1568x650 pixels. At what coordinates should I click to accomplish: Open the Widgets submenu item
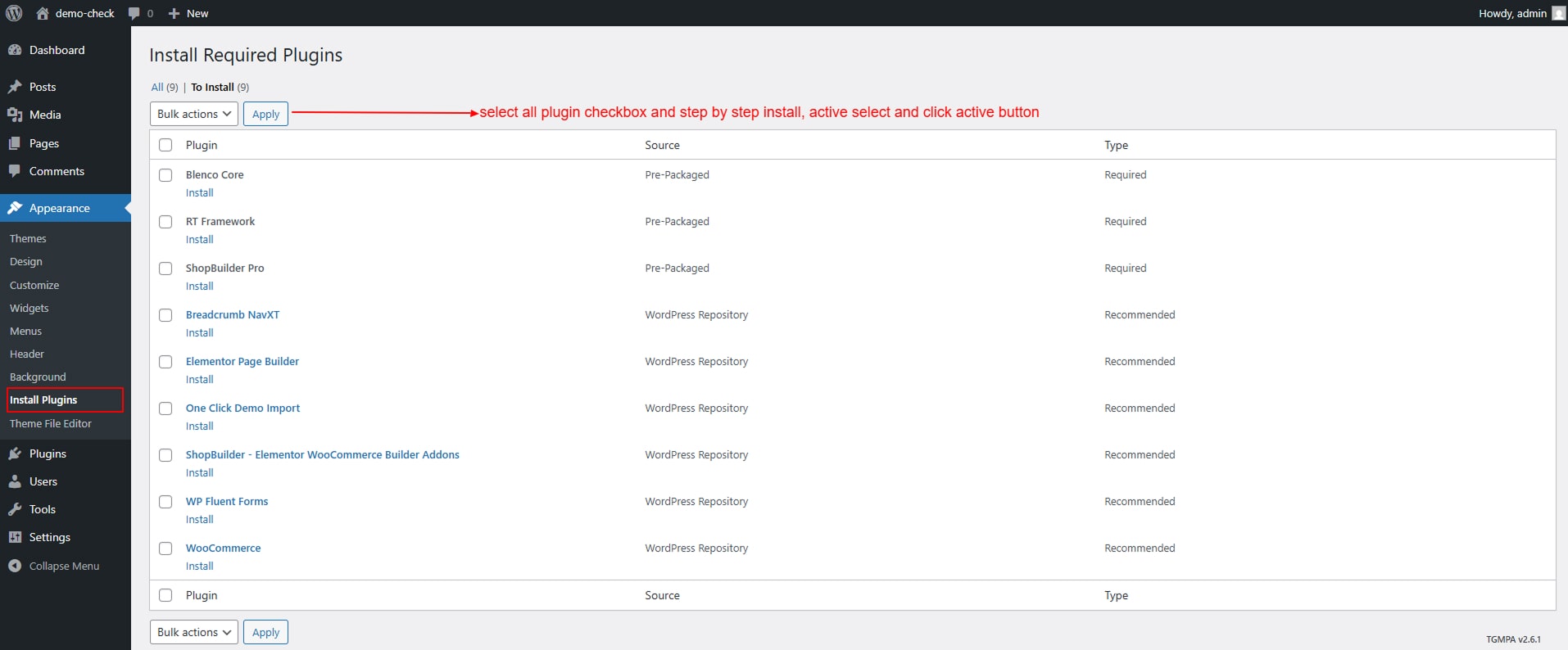[29, 308]
